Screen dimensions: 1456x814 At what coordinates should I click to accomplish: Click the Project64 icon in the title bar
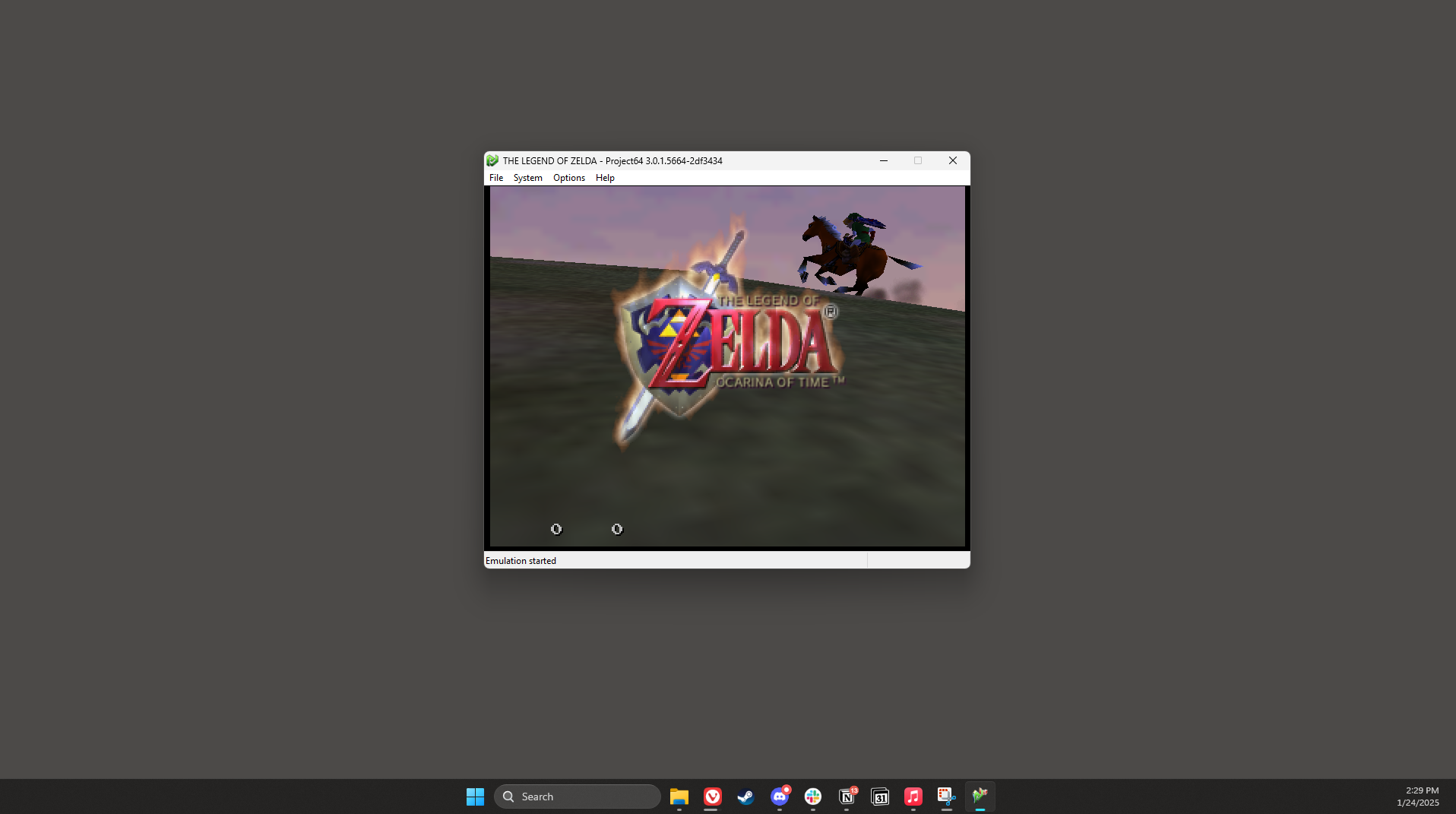pyautogui.click(x=492, y=160)
